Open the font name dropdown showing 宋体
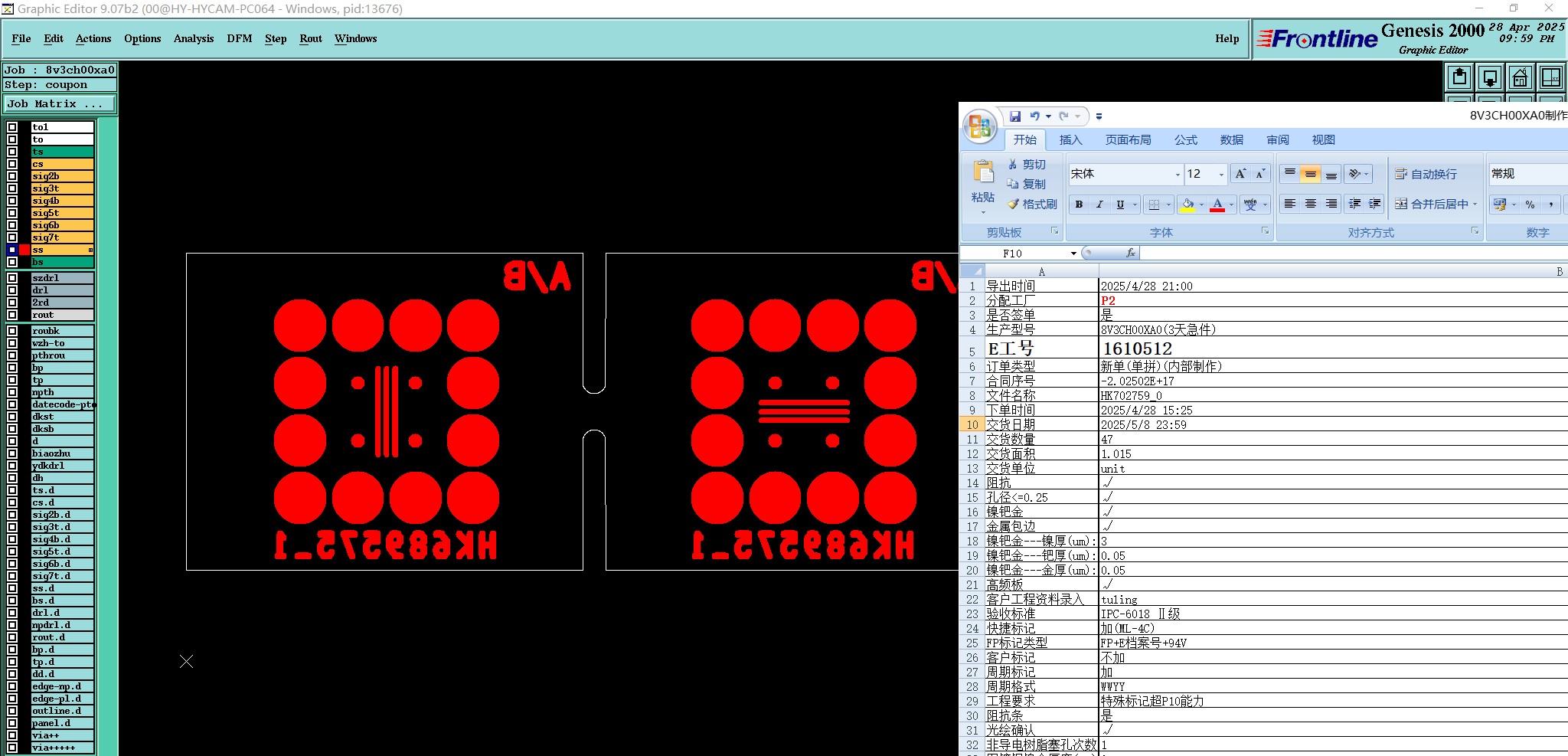 1178,175
